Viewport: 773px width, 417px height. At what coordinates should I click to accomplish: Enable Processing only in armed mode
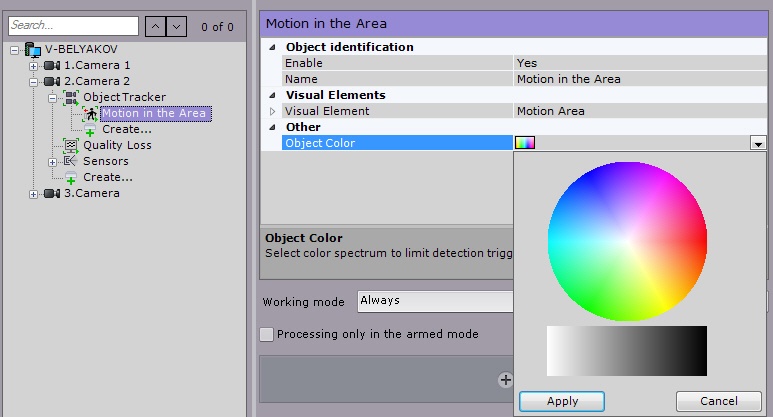[x=266, y=334]
